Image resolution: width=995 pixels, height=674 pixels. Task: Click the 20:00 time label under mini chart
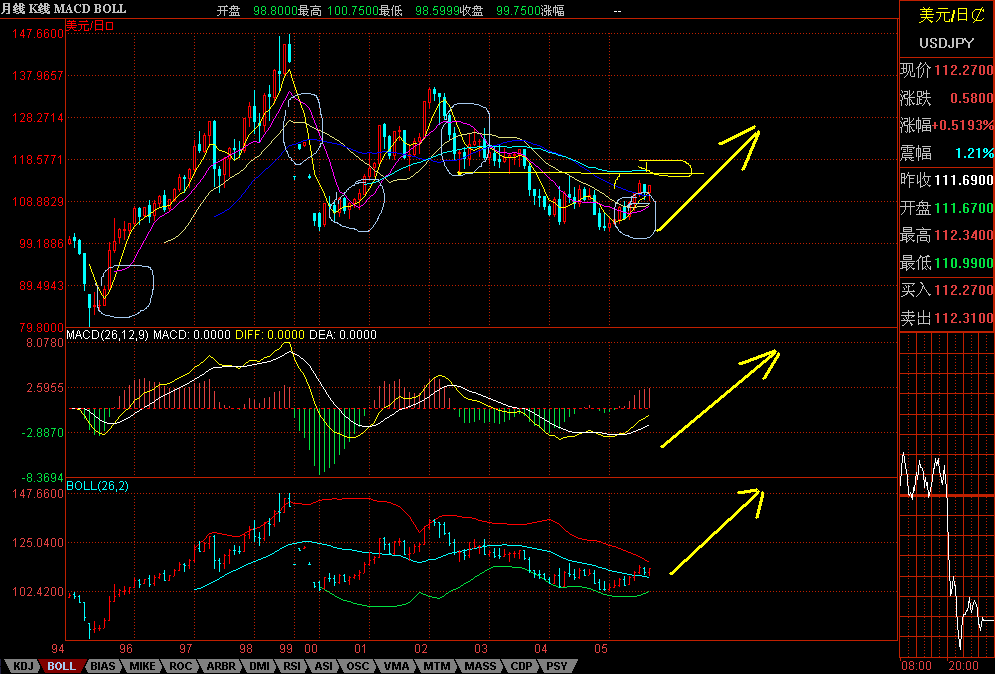tap(963, 666)
